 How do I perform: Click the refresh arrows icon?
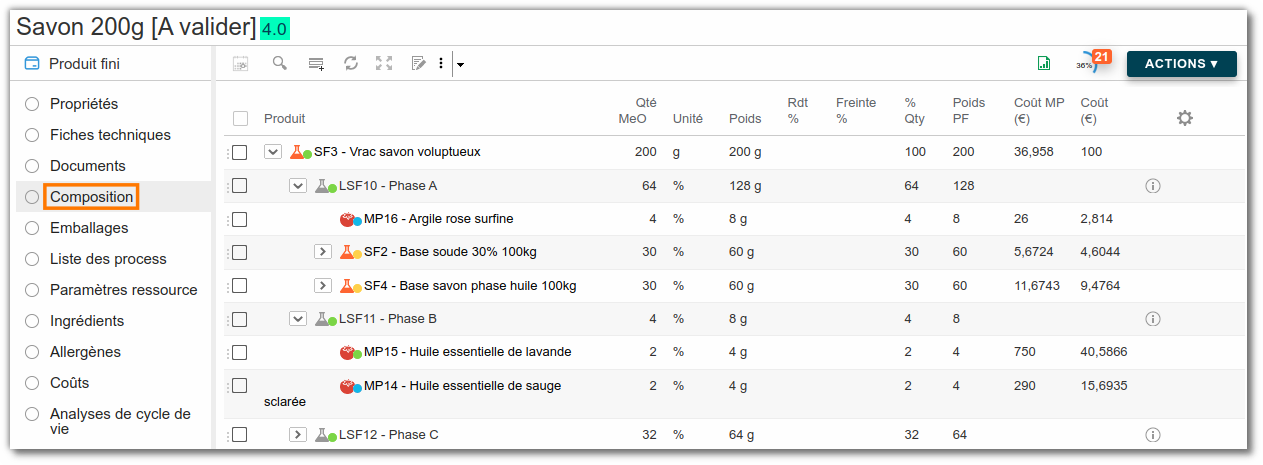point(351,63)
